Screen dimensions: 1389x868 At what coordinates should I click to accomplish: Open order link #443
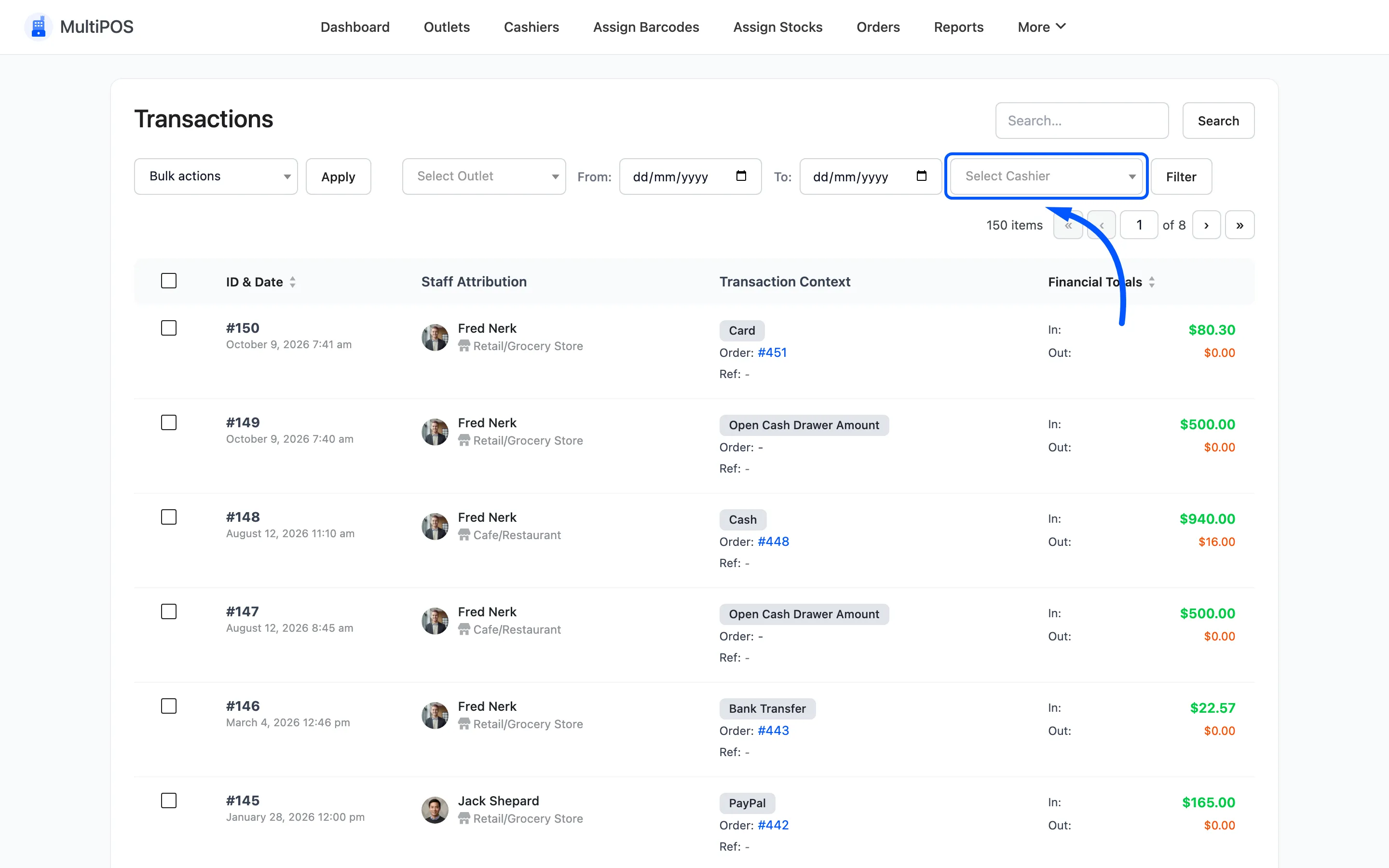773,730
